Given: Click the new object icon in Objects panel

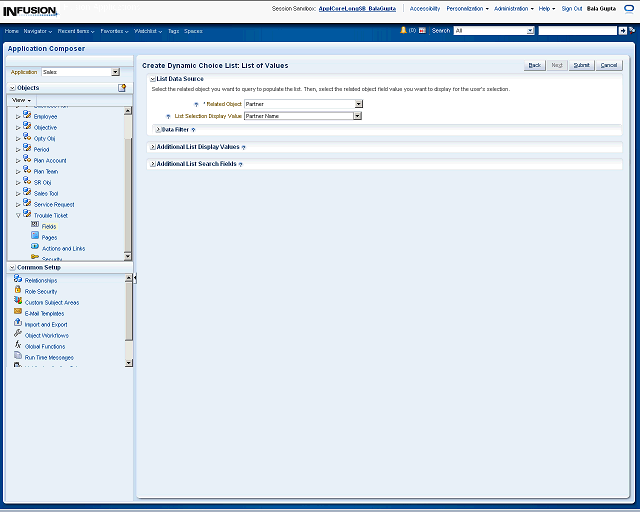Looking at the screenshot, I should pyautogui.click(x=122, y=88).
